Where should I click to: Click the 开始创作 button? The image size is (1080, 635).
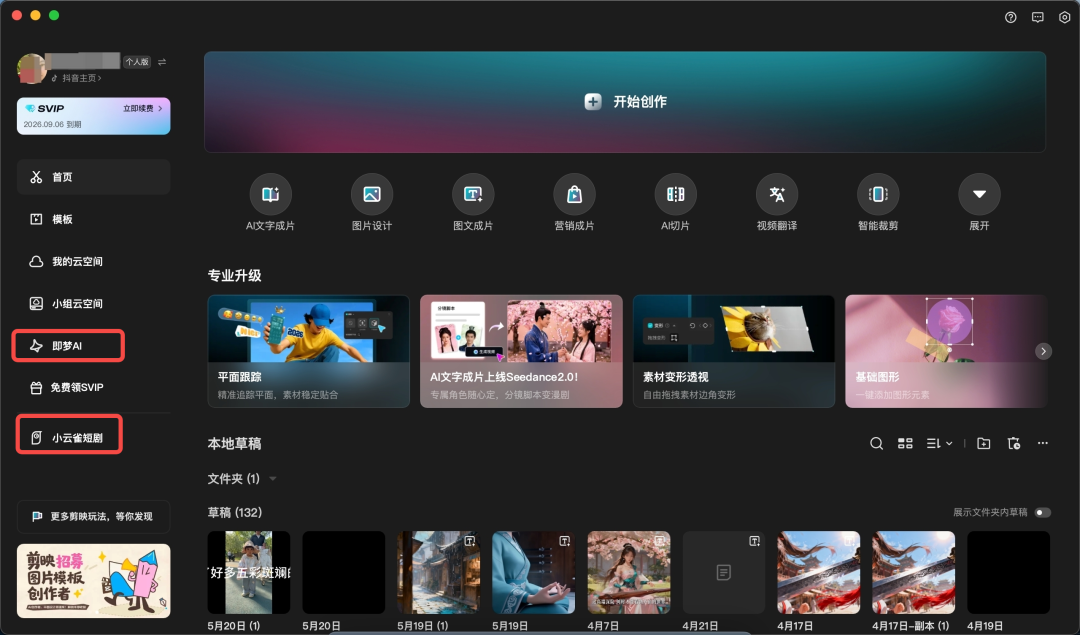click(x=625, y=102)
